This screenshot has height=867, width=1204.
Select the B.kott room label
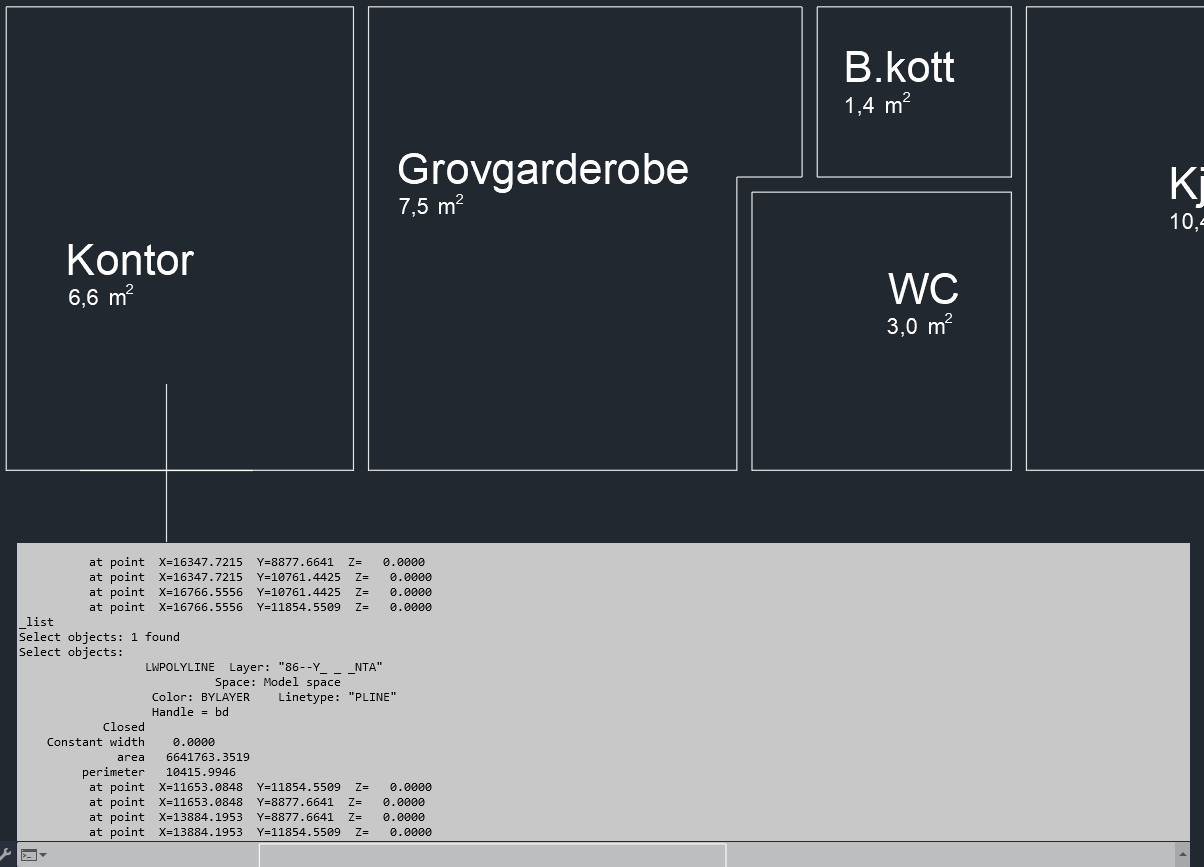point(899,67)
